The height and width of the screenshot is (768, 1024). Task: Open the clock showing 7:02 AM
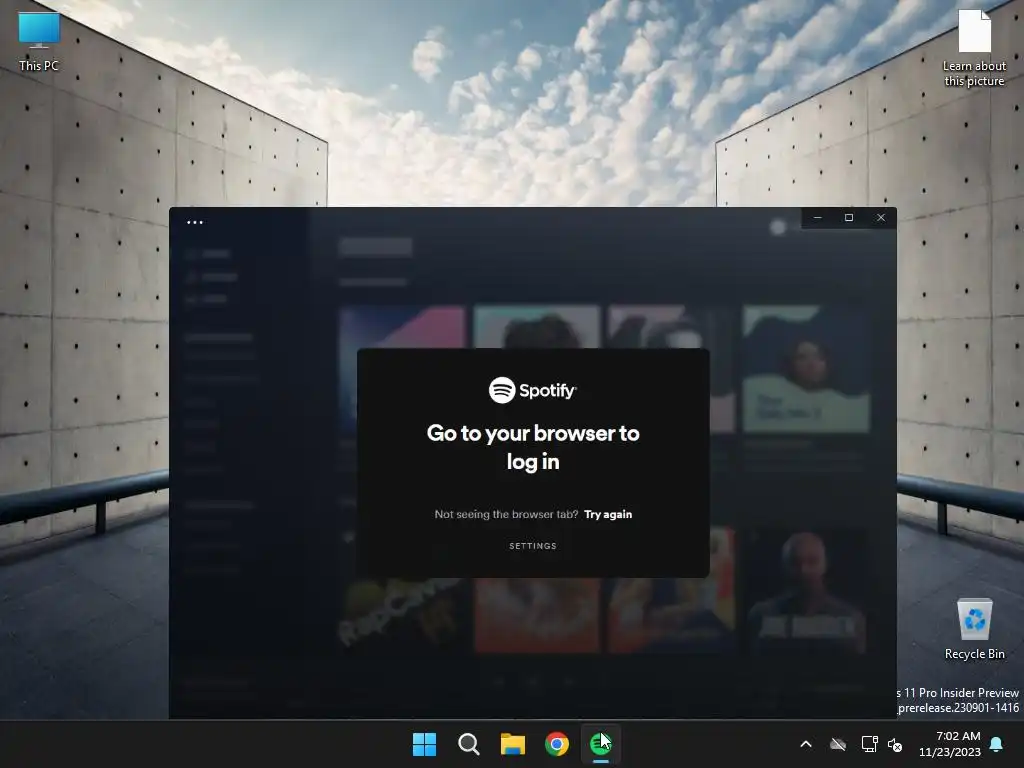click(x=950, y=744)
